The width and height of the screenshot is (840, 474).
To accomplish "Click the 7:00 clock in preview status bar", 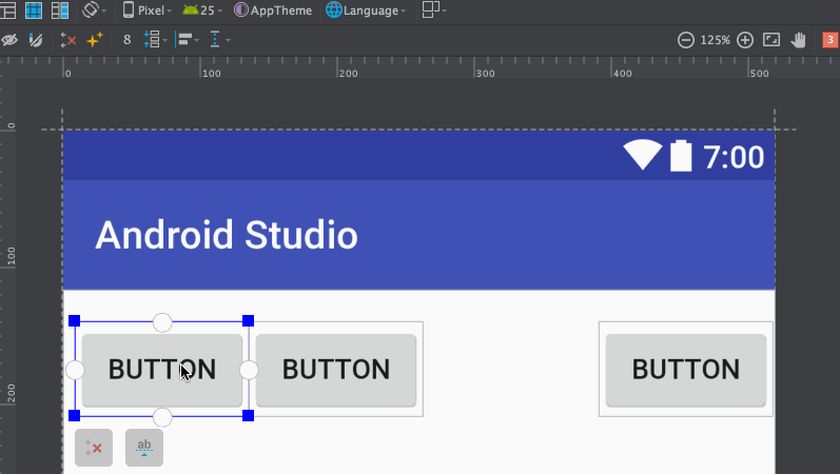I will click(733, 157).
